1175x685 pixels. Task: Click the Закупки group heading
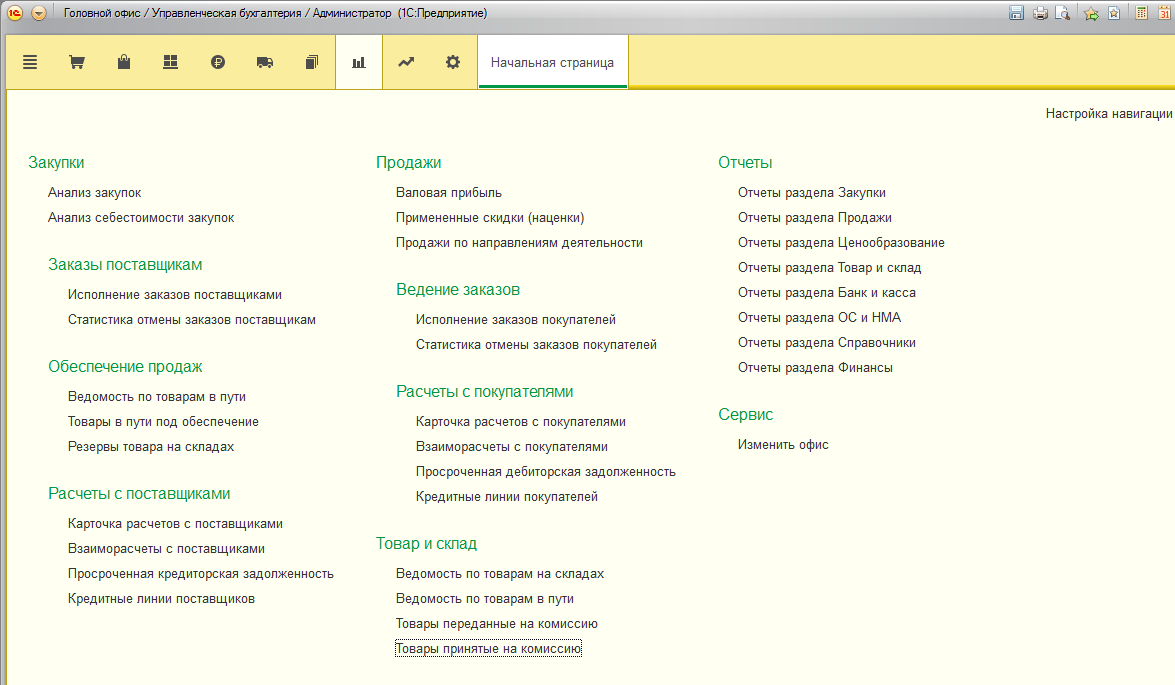click(56, 163)
